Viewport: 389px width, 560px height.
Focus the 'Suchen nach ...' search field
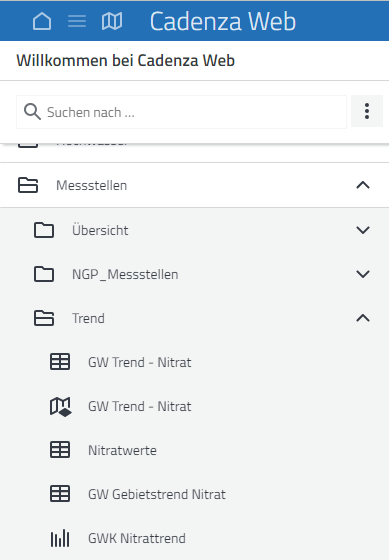181,112
